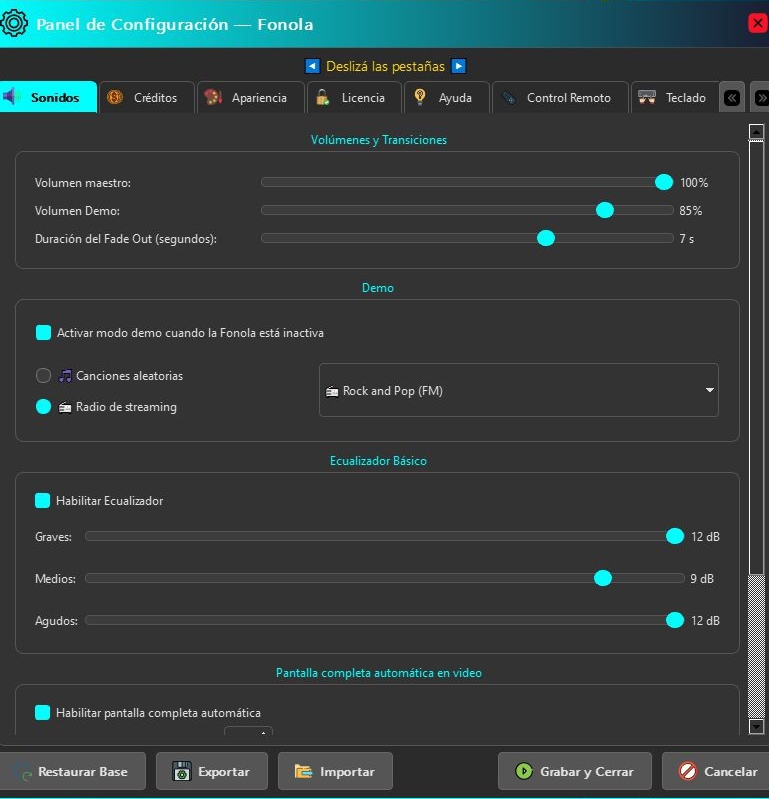This screenshot has height=799, width=769.
Task: Click the Restaurar Base button
Action: point(73,771)
